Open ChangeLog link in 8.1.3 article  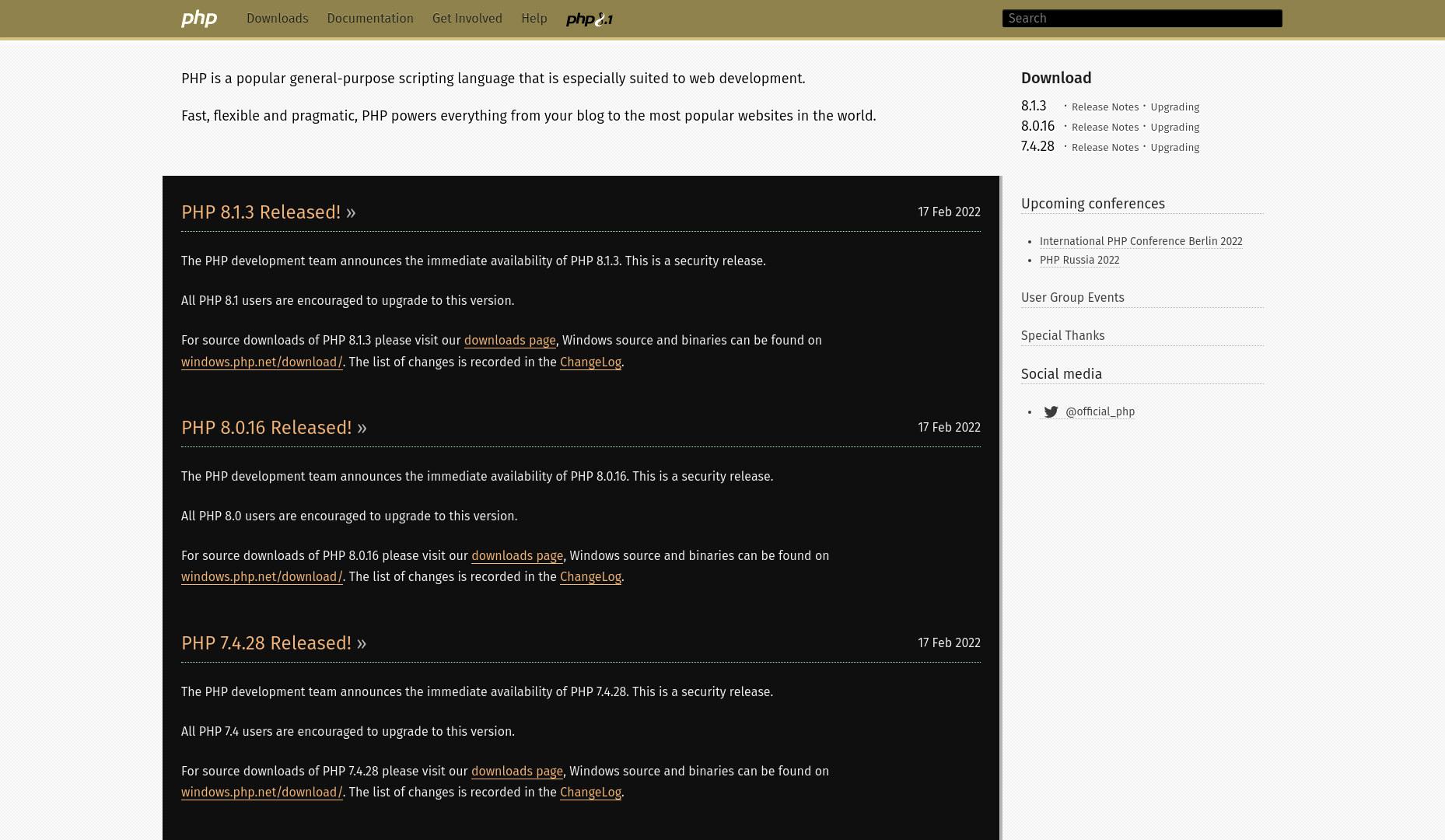click(590, 362)
